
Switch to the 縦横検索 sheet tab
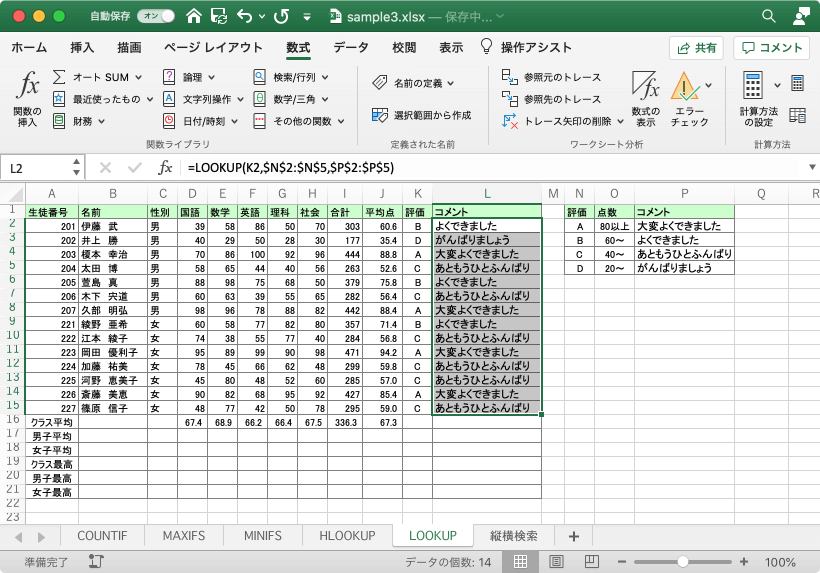(x=514, y=536)
